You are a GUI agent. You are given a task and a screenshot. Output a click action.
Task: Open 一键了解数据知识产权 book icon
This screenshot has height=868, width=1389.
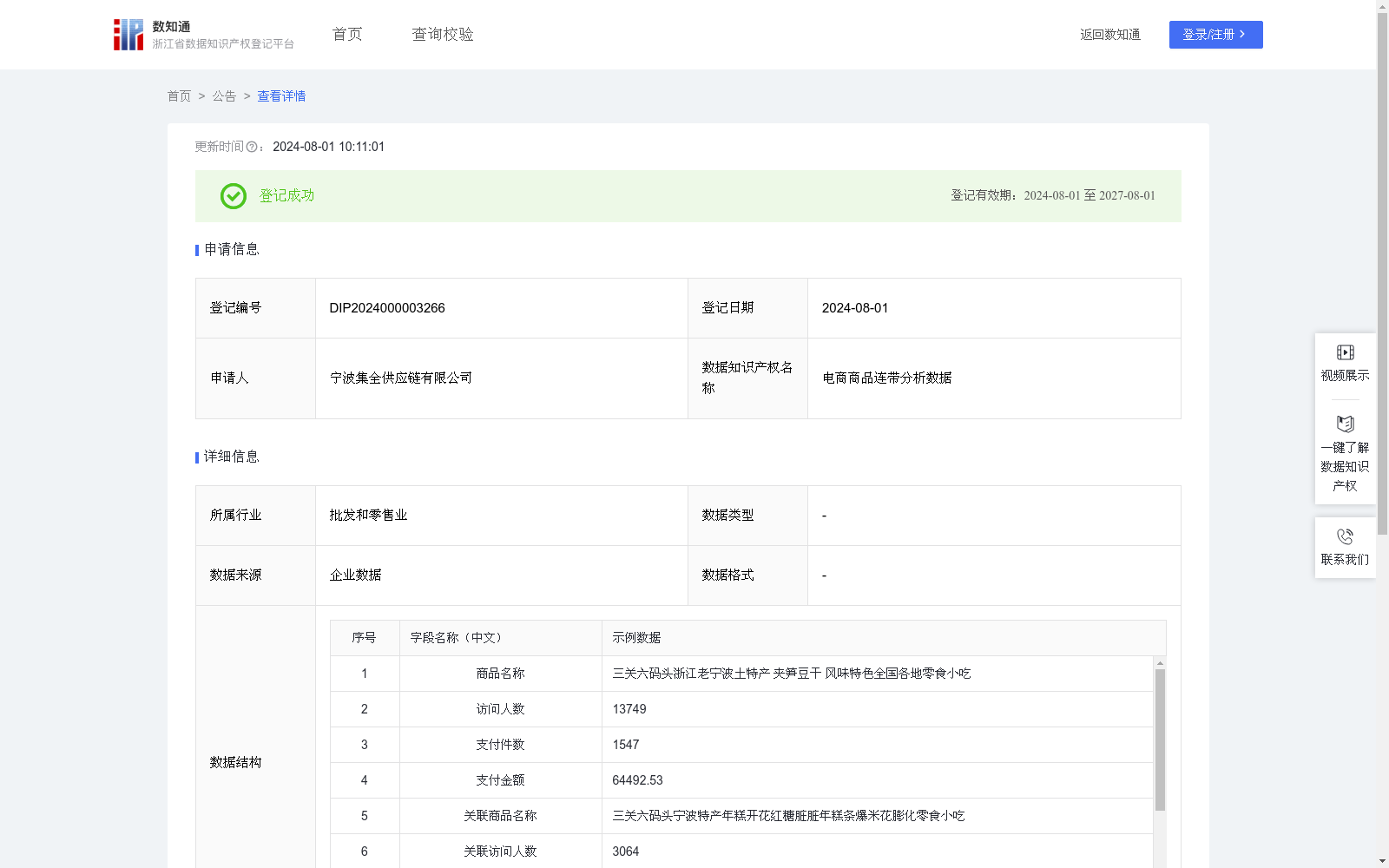(x=1345, y=424)
